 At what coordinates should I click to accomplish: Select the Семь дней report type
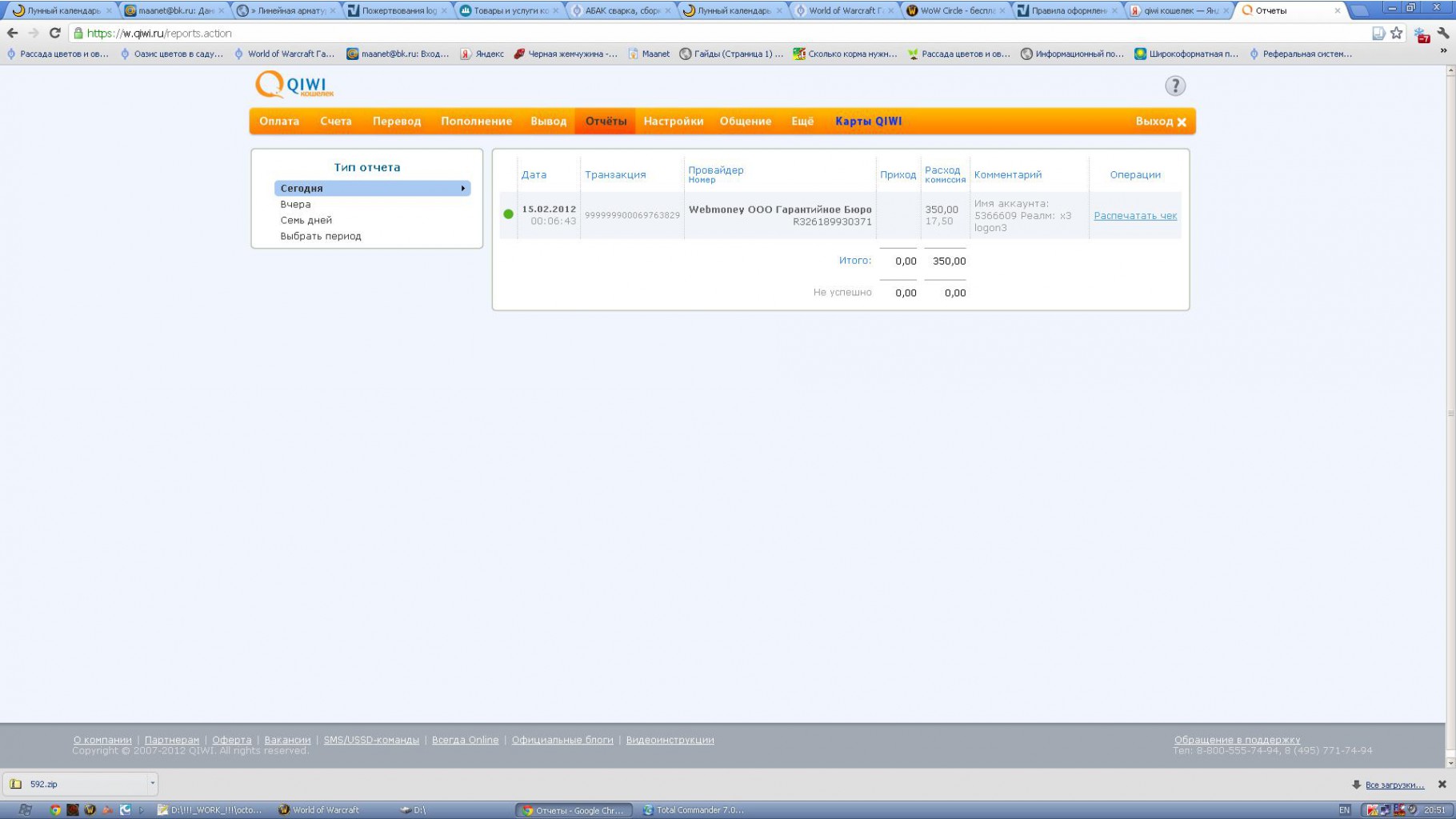(x=306, y=220)
